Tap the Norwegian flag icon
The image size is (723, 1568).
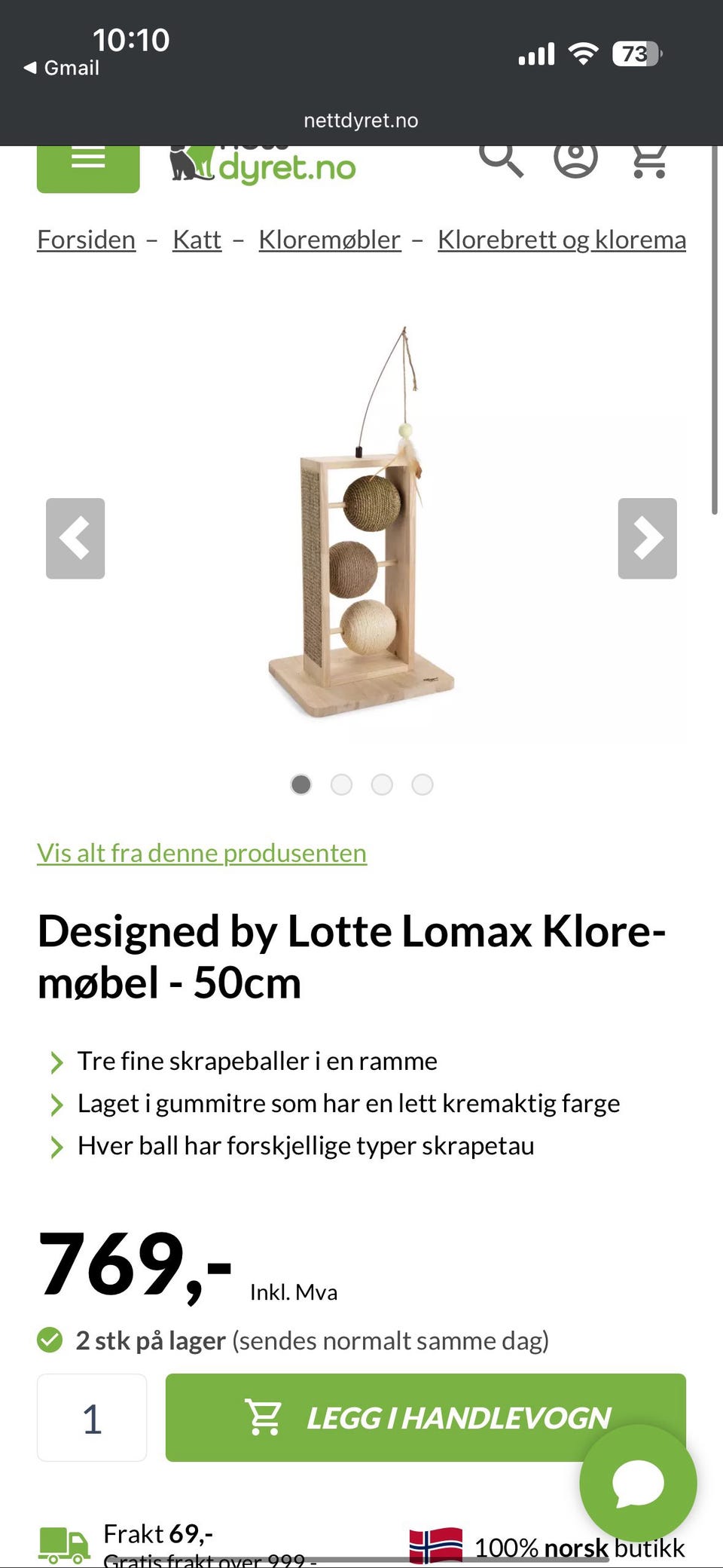(436, 1546)
